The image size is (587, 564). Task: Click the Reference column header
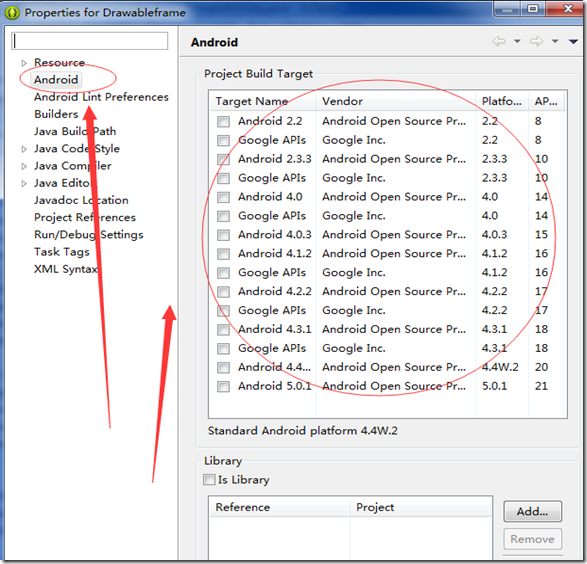coord(280,507)
